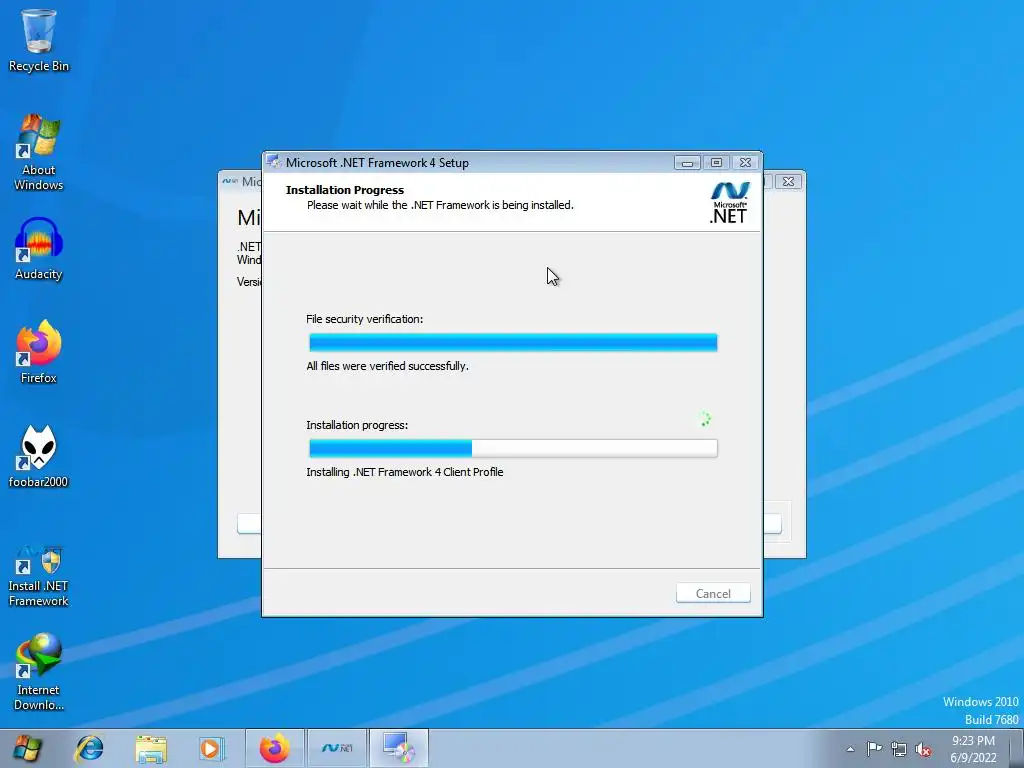Open the clock showing 9:23 PM
This screenshot has height=768, width=1024.
(x=973, y=749)
